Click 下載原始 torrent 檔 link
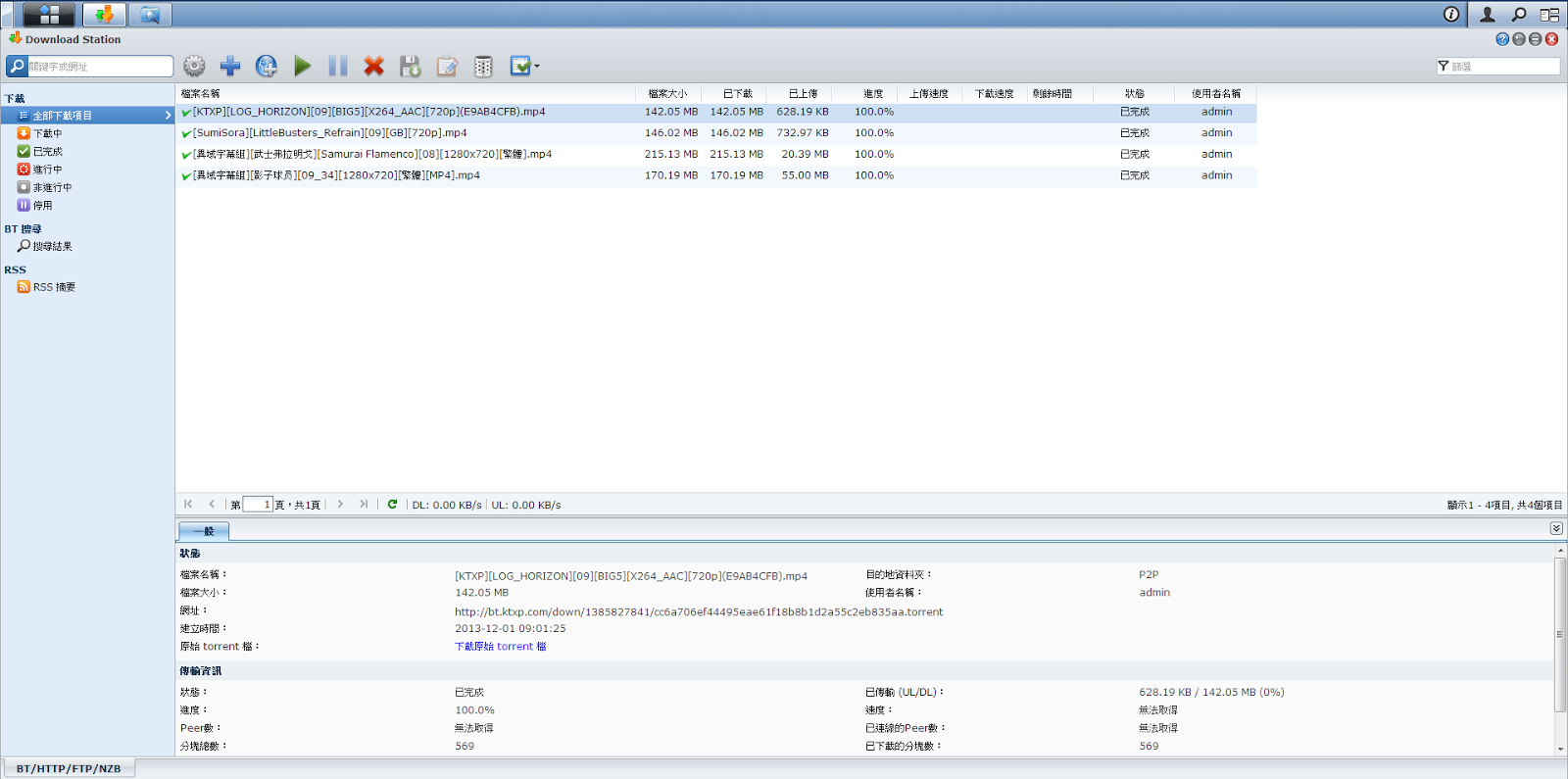The width and height of the screenshot is (1568, 779). point(500,647)
